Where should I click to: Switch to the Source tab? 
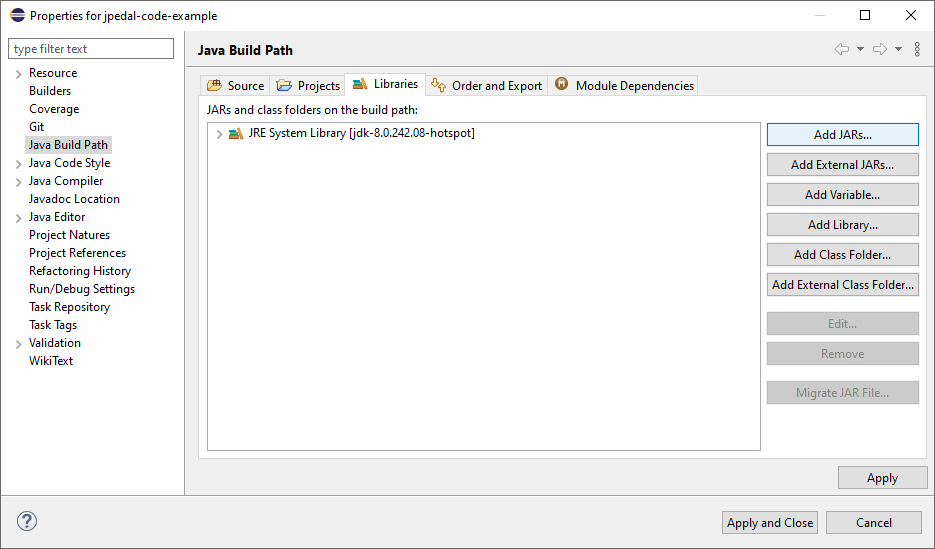[x=236, y=86]
